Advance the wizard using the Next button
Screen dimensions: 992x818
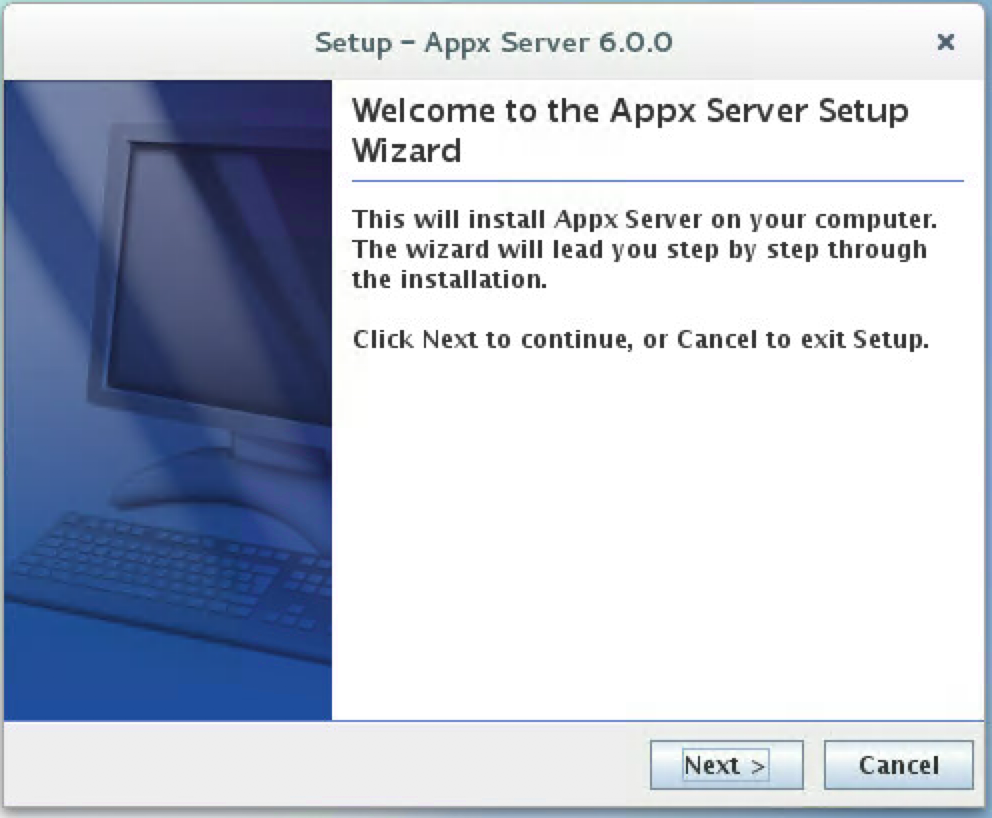tap(726, 764)
